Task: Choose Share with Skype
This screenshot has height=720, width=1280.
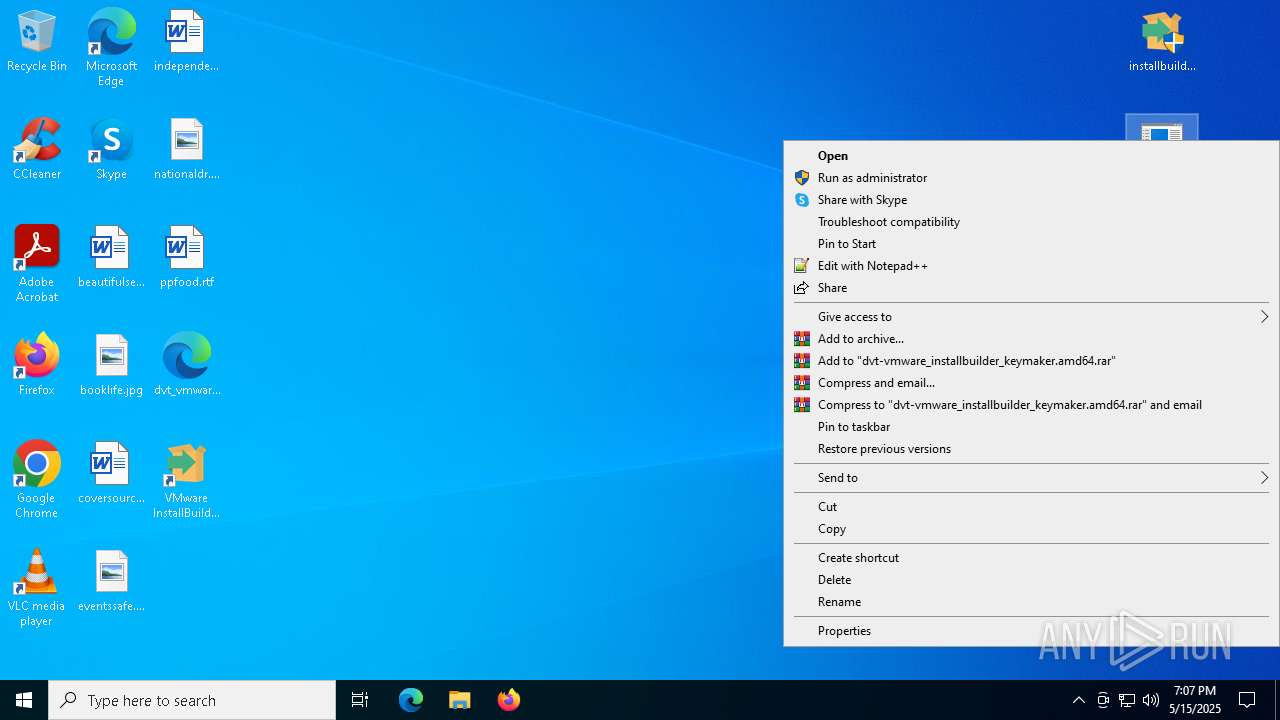Action: pyautogui.click(x=1031, y=200)
